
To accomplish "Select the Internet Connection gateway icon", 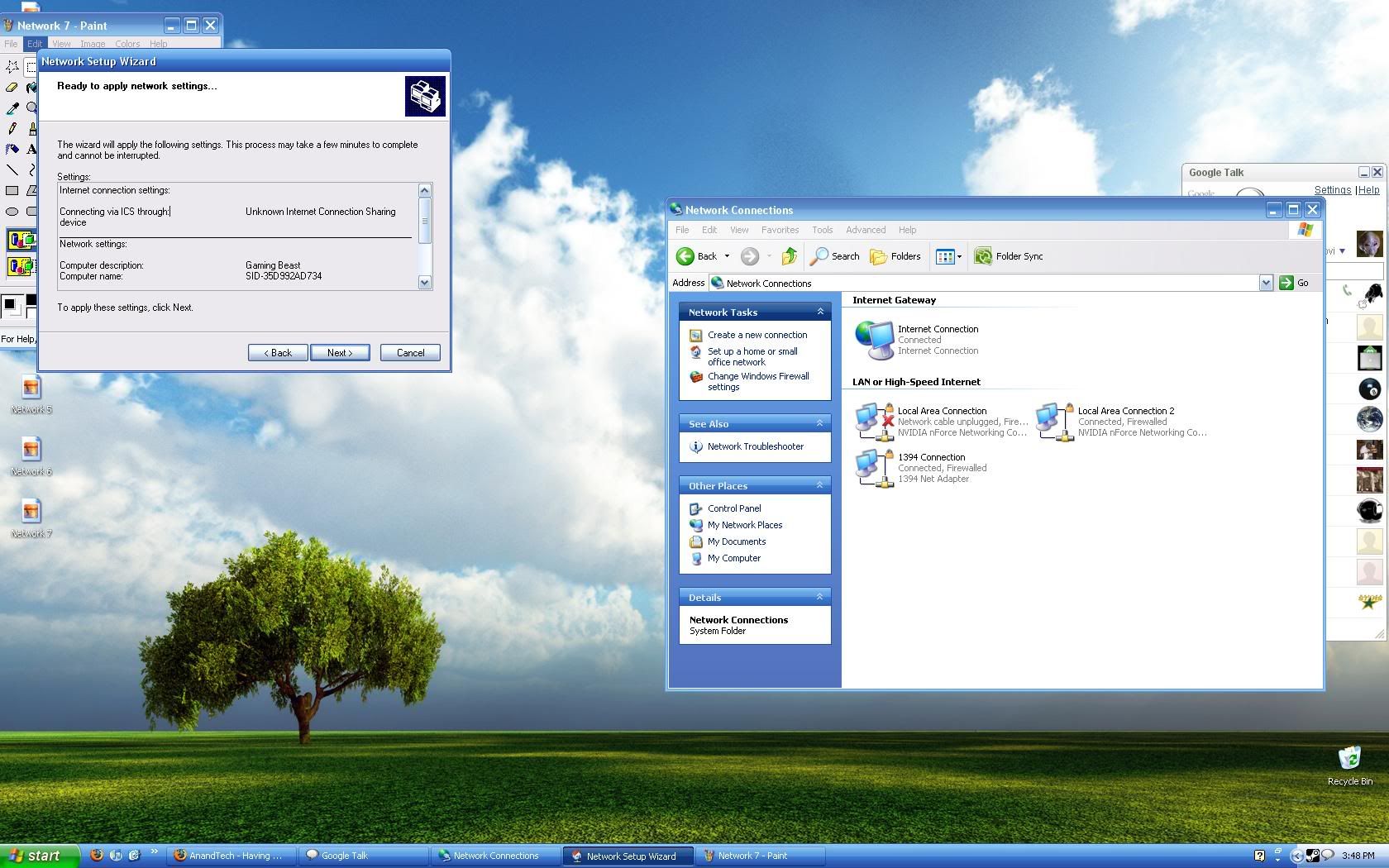I will pyautogui.click(x=874, y=340).
